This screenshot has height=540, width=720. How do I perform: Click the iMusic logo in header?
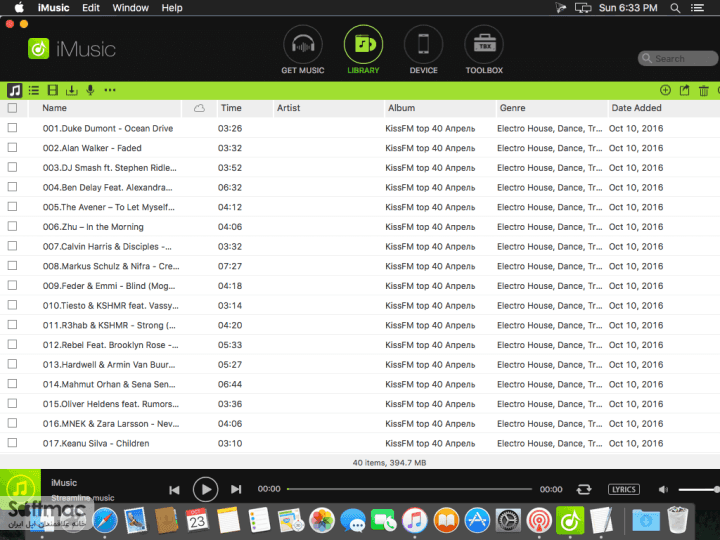(x=72, y=49)
